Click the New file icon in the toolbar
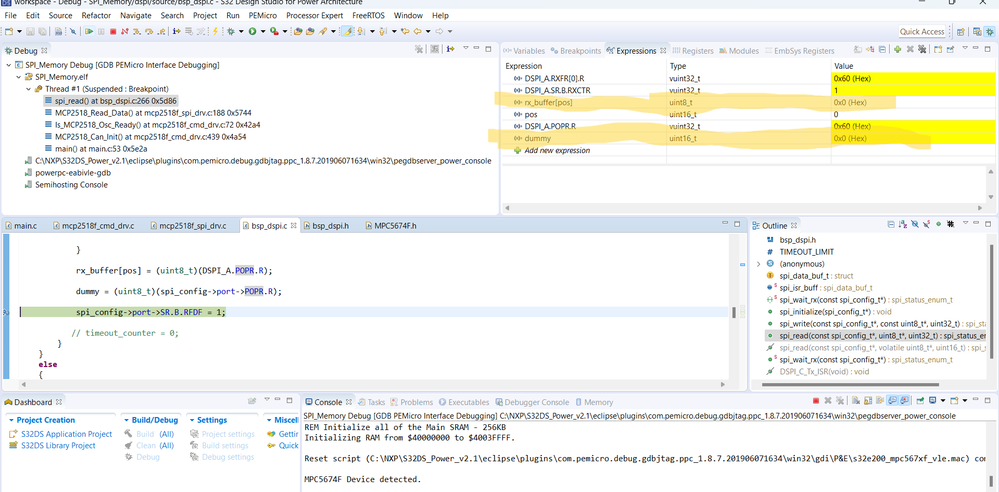The width and height of the screenshot is (999, 492). point(9,31)
